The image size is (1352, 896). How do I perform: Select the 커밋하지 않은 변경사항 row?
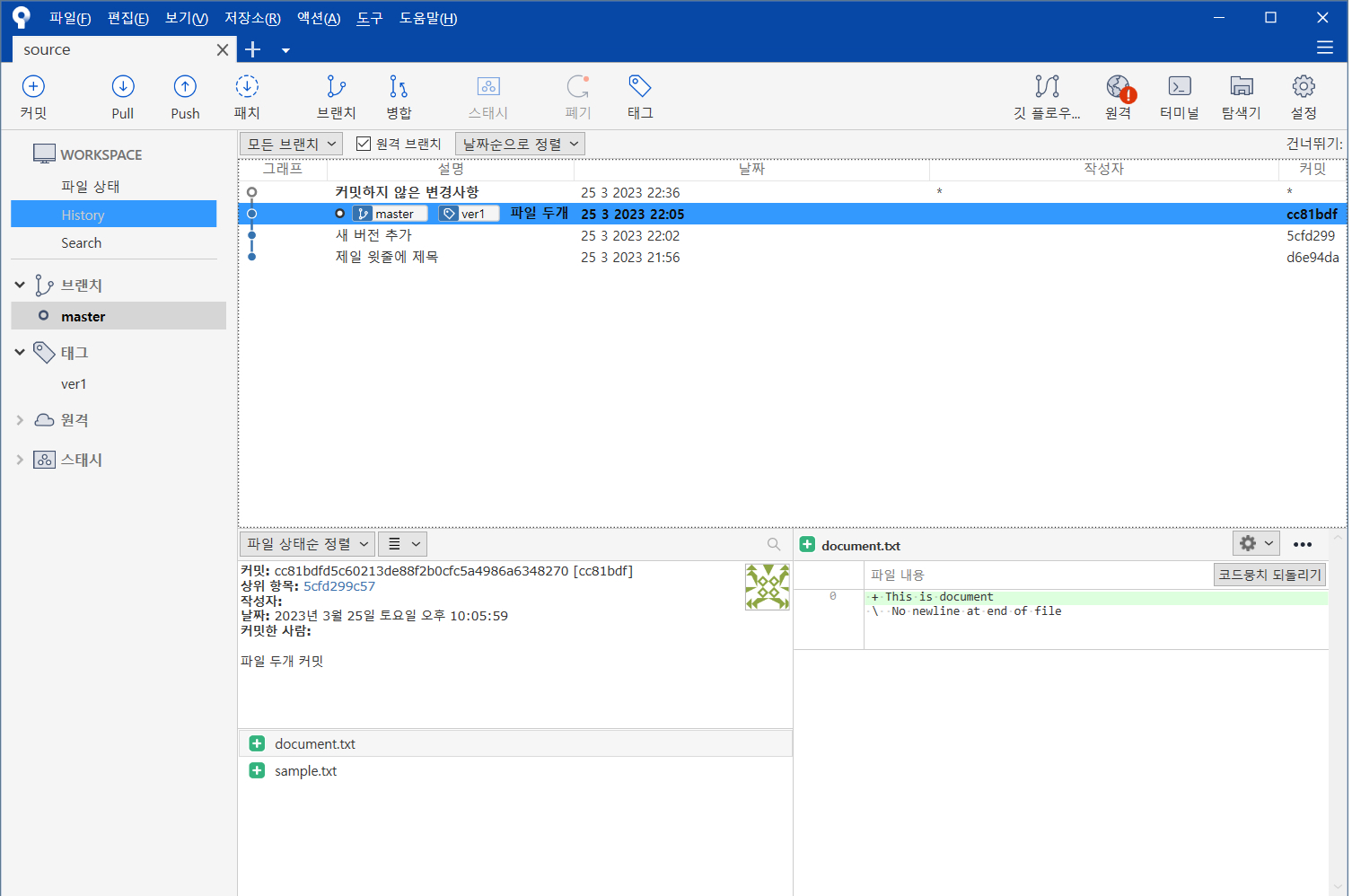pyautogui.click(x=792, y=192)
